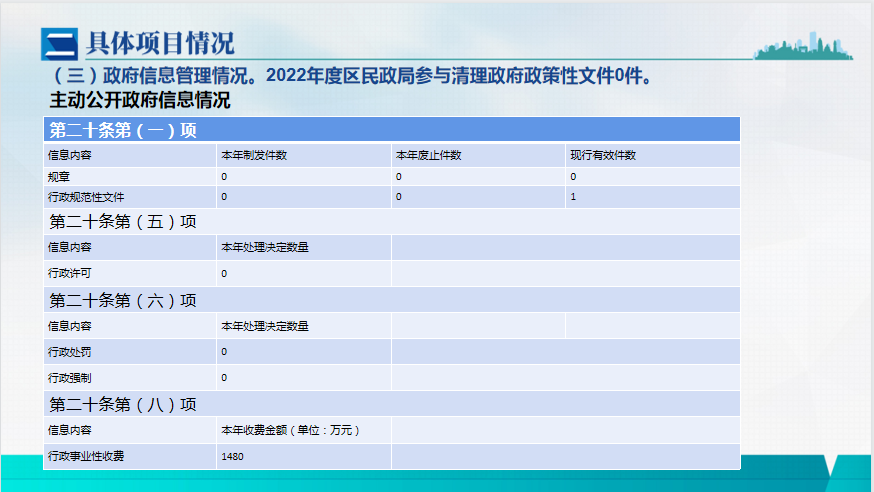This screenshot has width=874, height=492.
Task: Click the 行政许可 row label
Action: click(70, 274)
